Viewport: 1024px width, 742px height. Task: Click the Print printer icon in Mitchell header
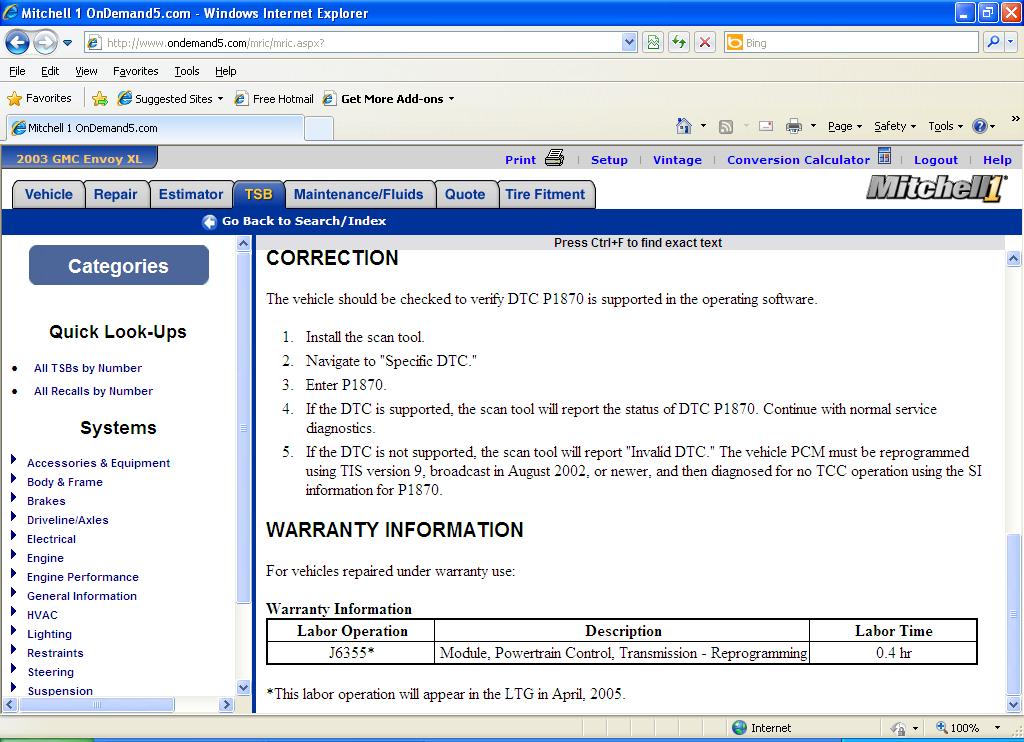click(x=554, y=158)
